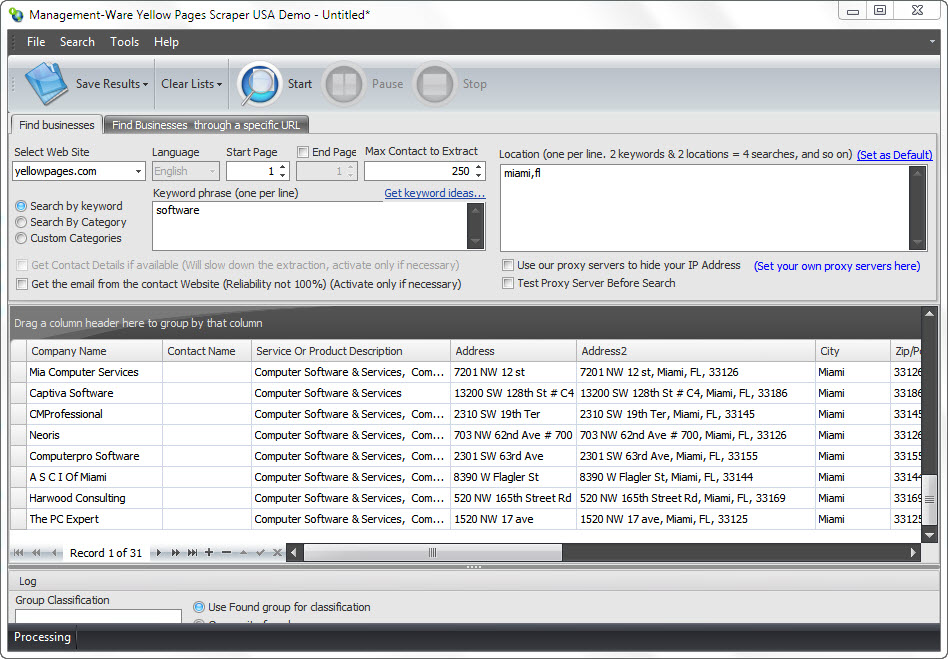
Task: Click in the Location text box
Action: pos(705,208)
